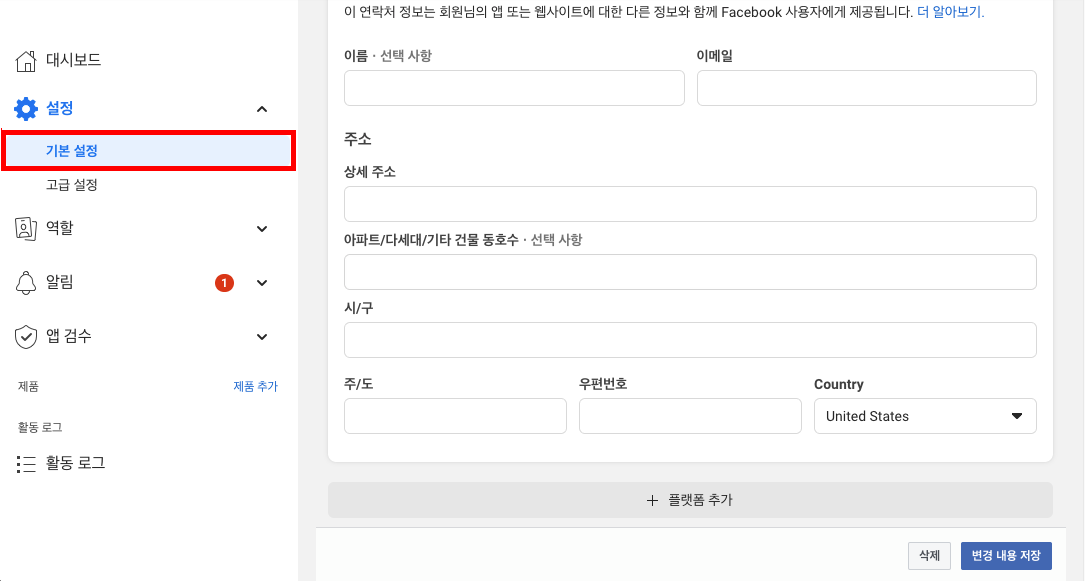The width and height of the screenshot is (1085, 581).
Task: Collapse the 설정 section chevron
Action: point(262,109)
